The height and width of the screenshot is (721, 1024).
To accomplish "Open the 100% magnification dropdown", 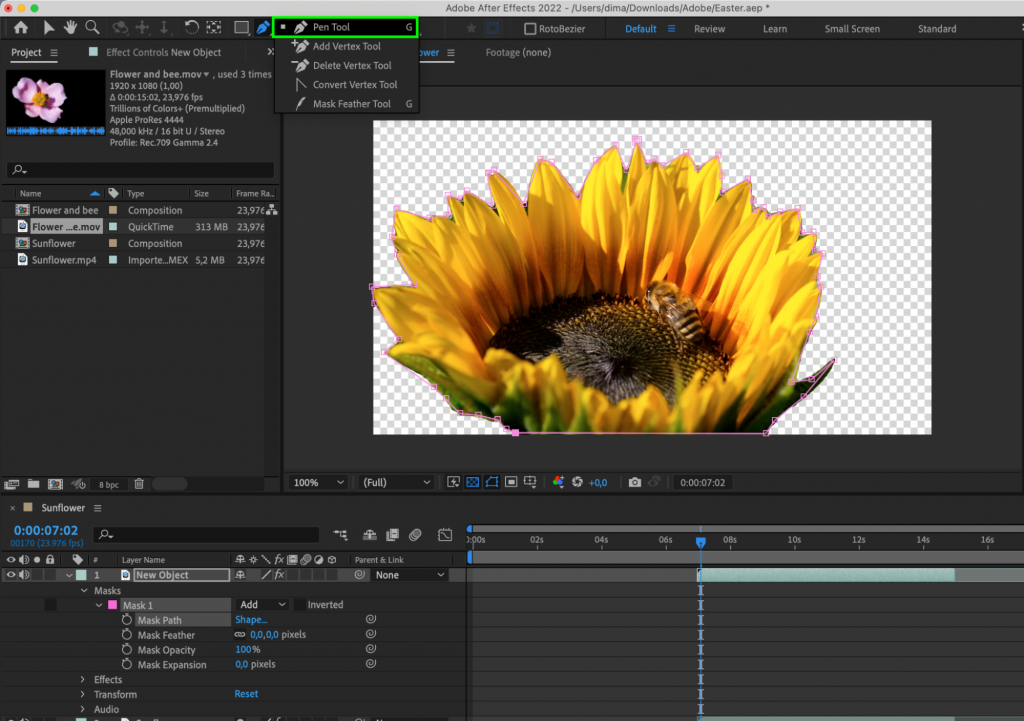I will [317, 482].
